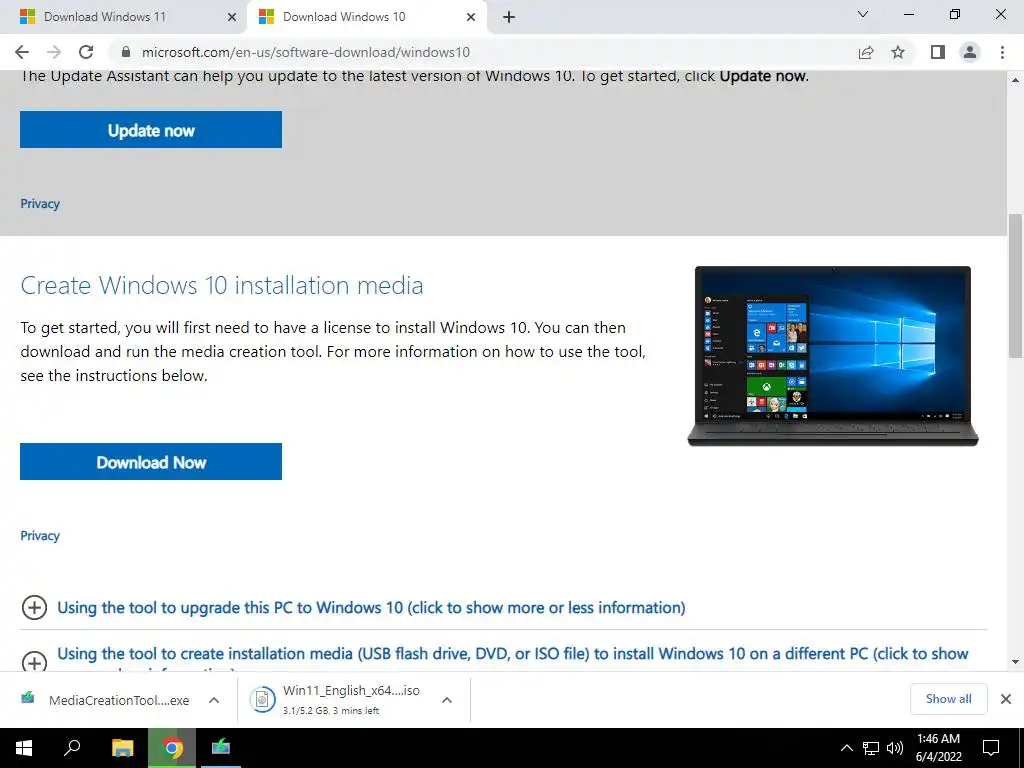Click the MediaCreationTool file icon in downloads bar
The image size is (1024, 768).
27,699
